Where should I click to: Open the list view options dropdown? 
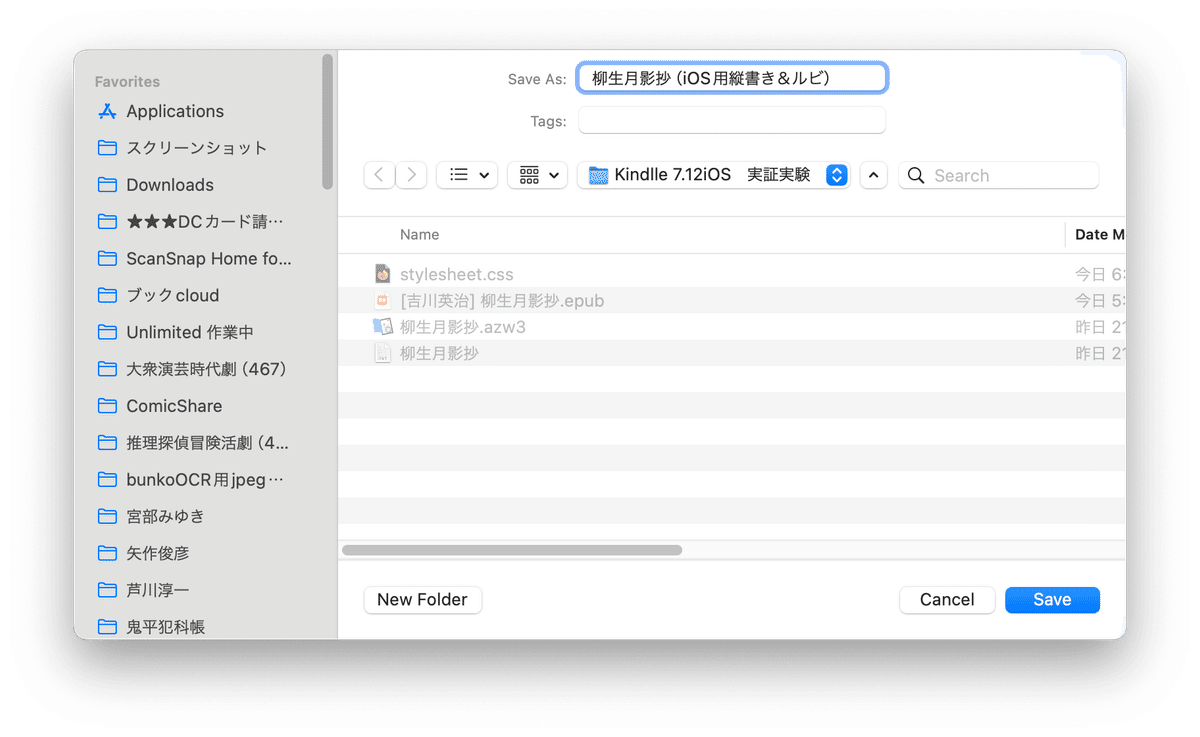click(x=467, y=175)
